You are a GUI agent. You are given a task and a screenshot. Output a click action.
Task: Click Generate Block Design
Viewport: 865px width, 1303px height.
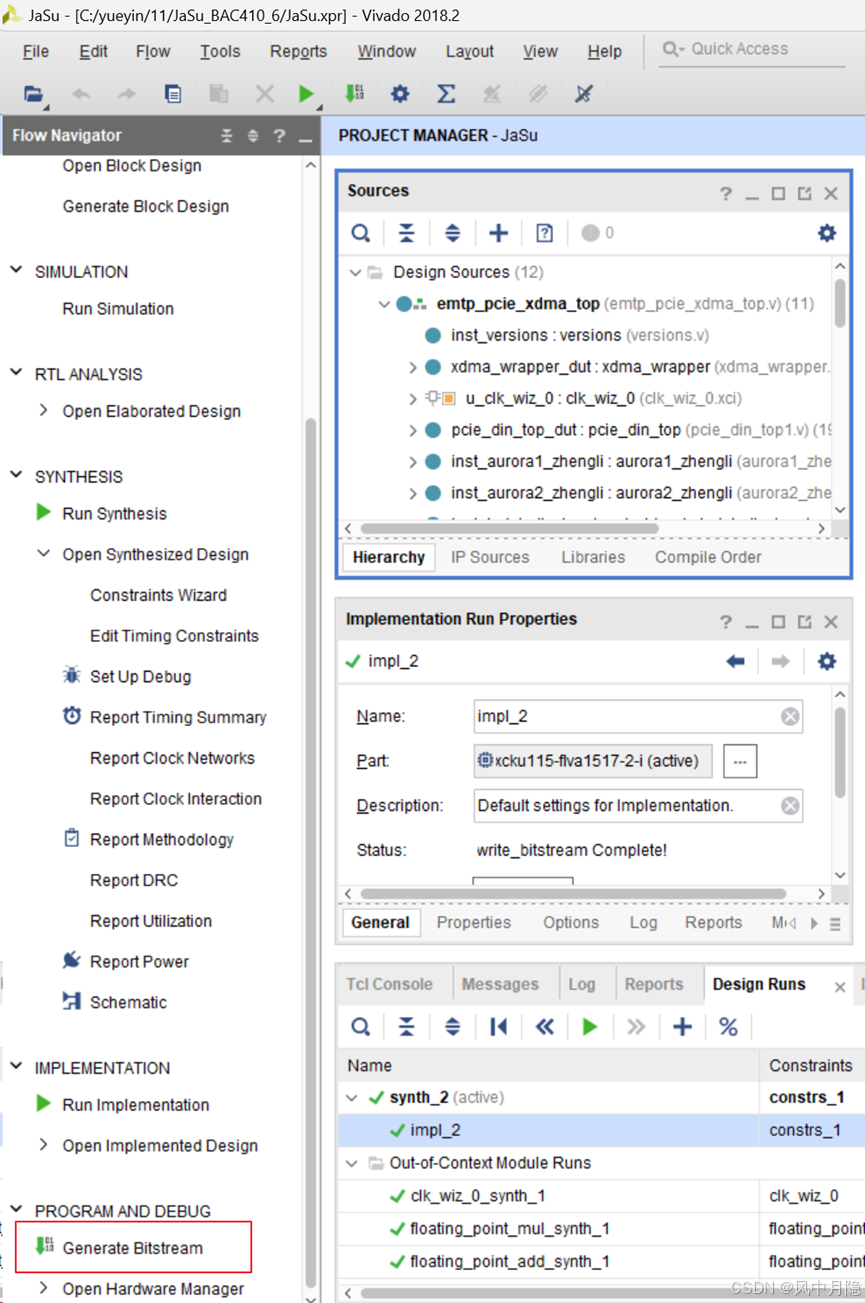tap(146, 206)
